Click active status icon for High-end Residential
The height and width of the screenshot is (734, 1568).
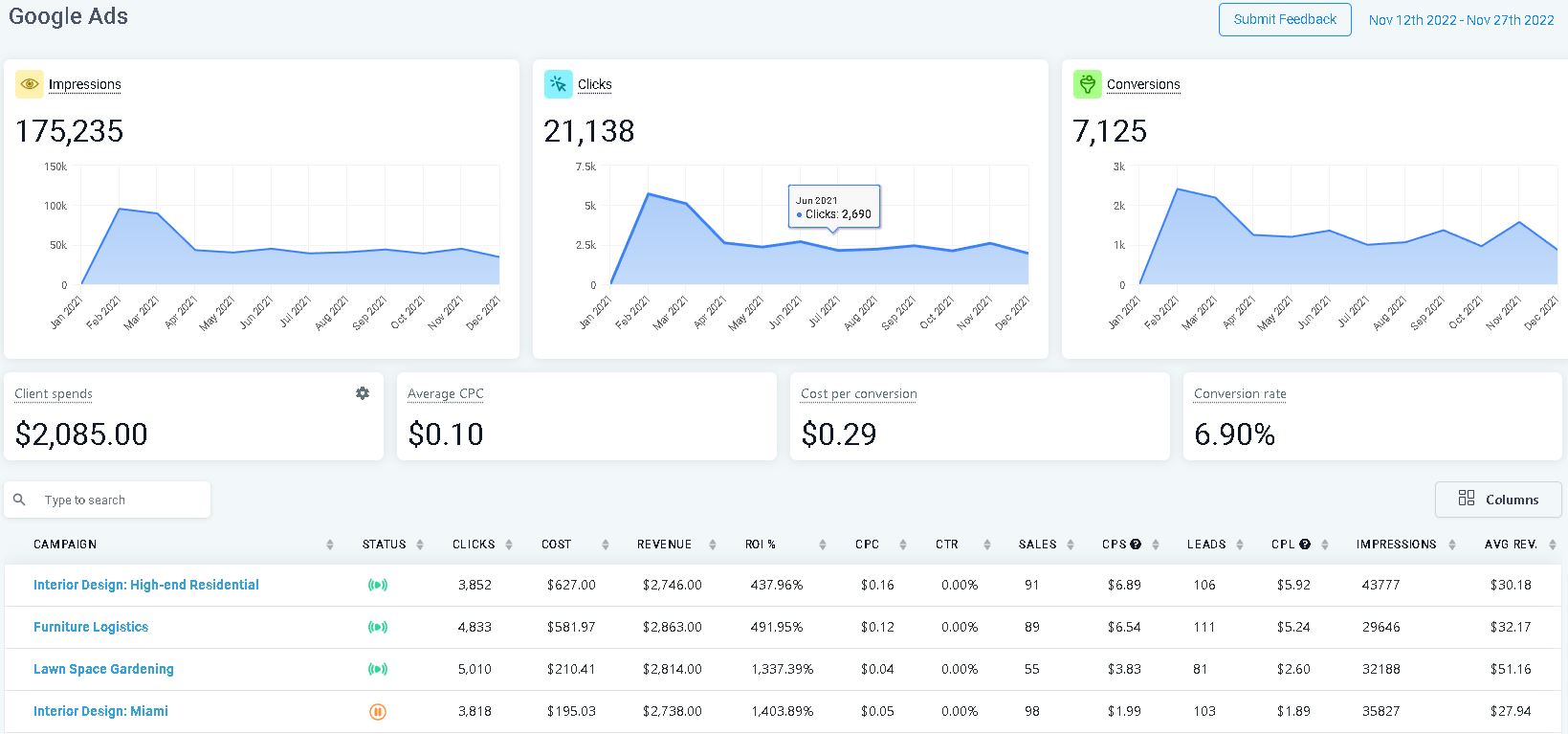click(378, 585)
